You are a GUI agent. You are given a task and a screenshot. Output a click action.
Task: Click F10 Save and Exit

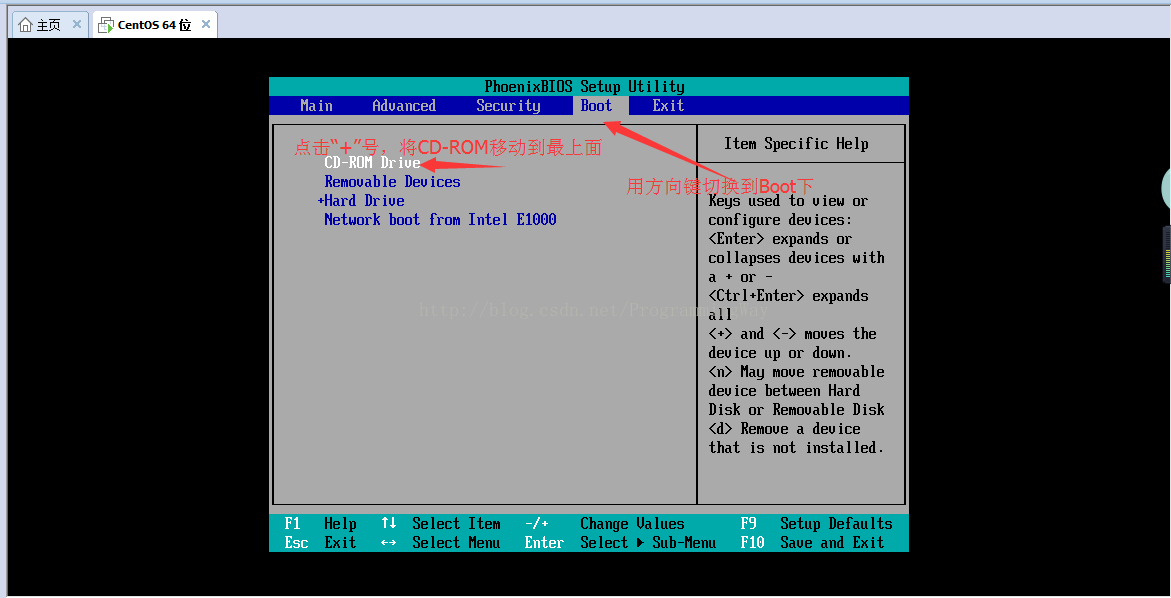click(x=812, y=543)
